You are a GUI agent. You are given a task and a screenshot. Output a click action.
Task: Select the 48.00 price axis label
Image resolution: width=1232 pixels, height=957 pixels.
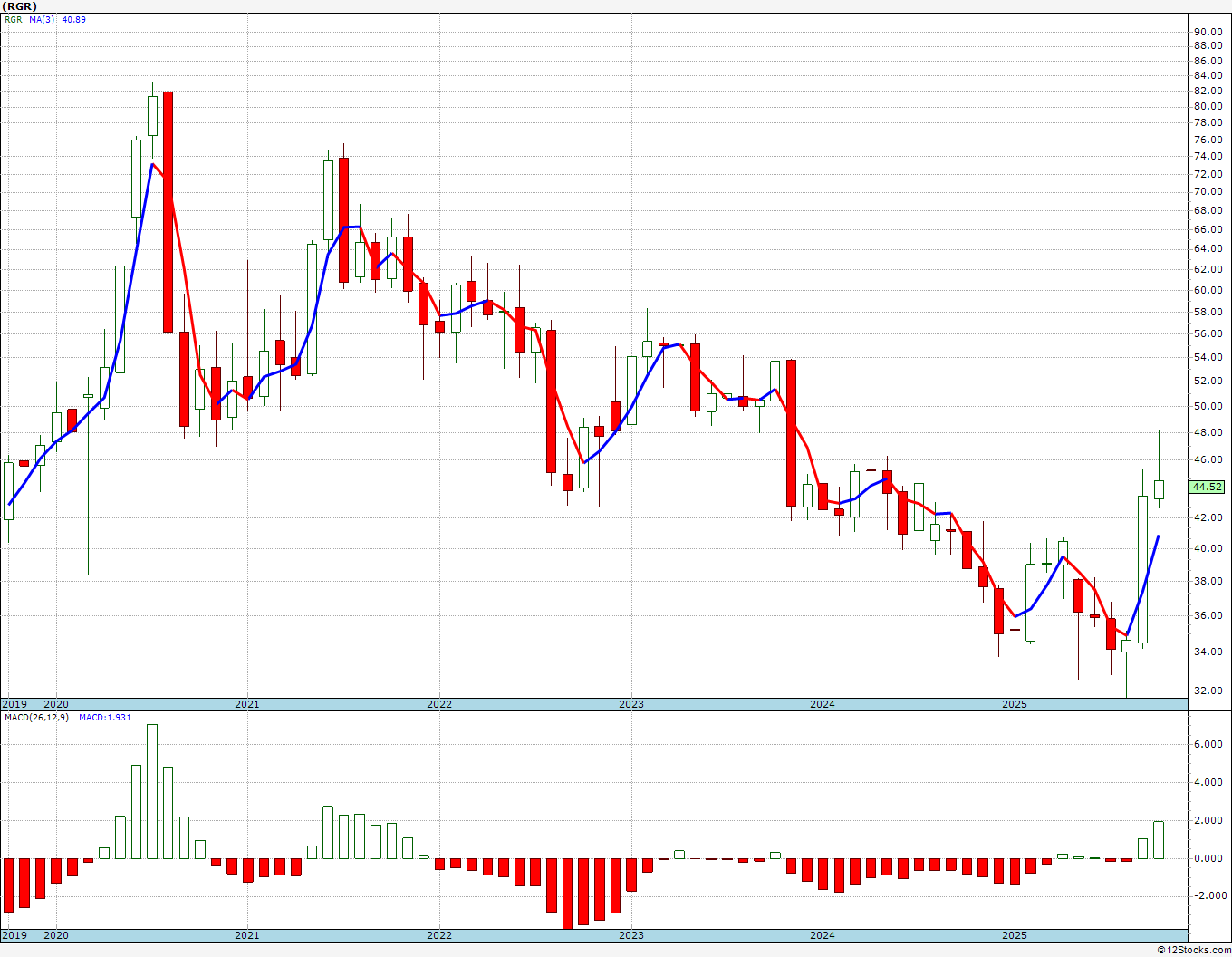click(1208, 432)
